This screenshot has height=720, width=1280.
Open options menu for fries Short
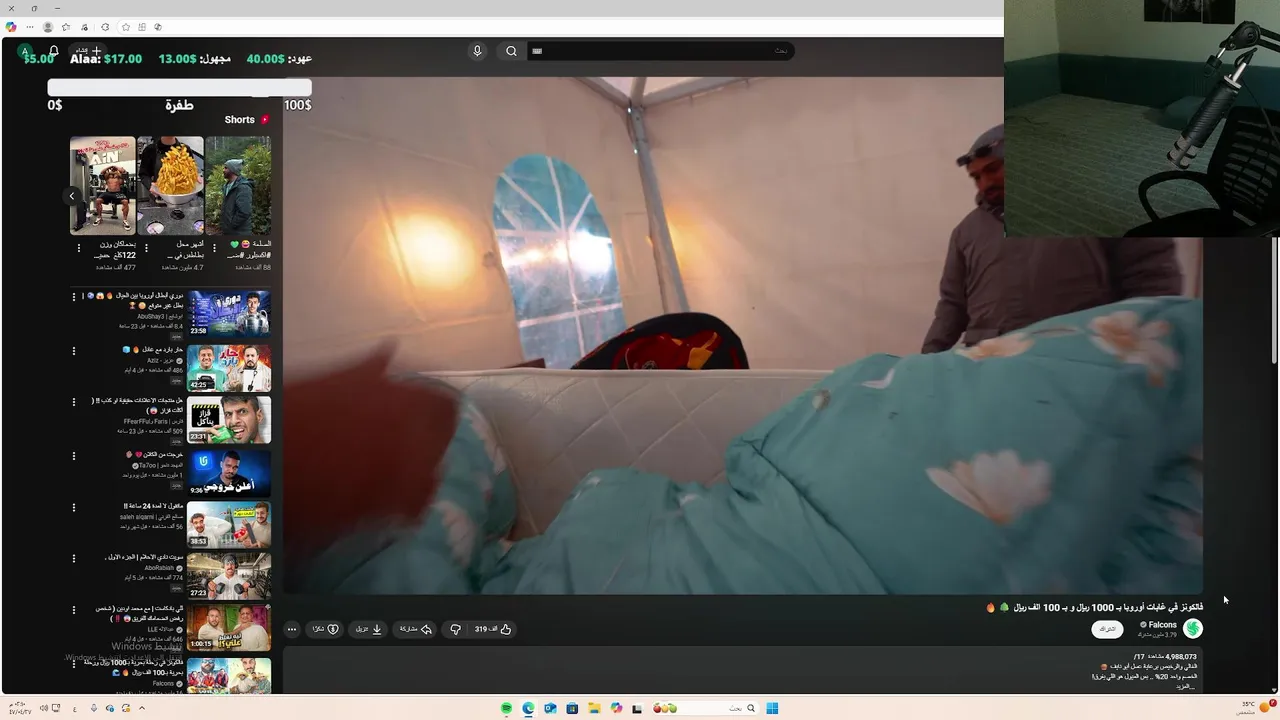click(x=146, y=247)
